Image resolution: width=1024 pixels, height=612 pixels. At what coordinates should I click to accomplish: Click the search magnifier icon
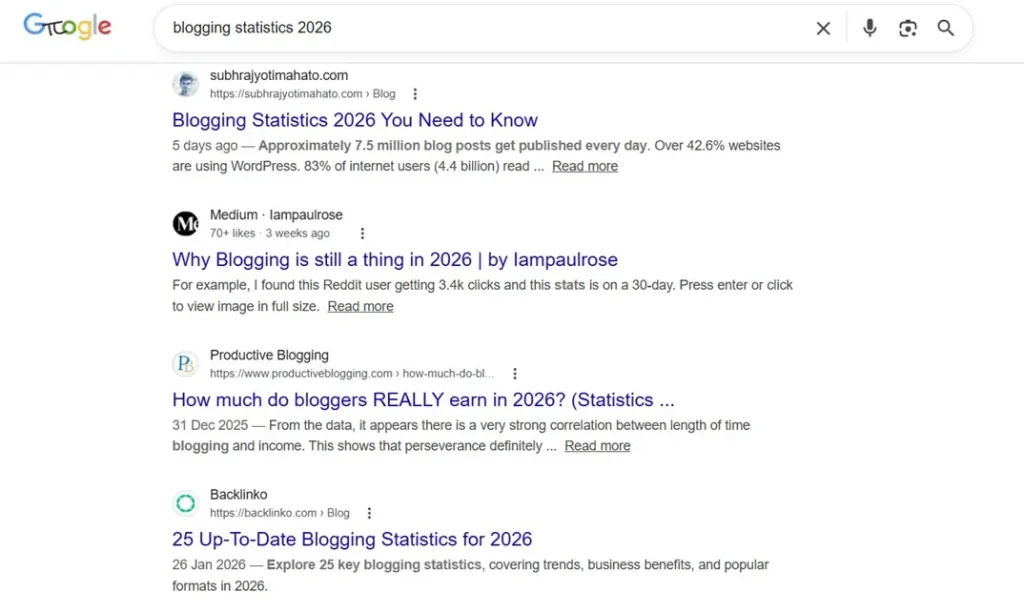pyautogui.click(x=945, y=28)
